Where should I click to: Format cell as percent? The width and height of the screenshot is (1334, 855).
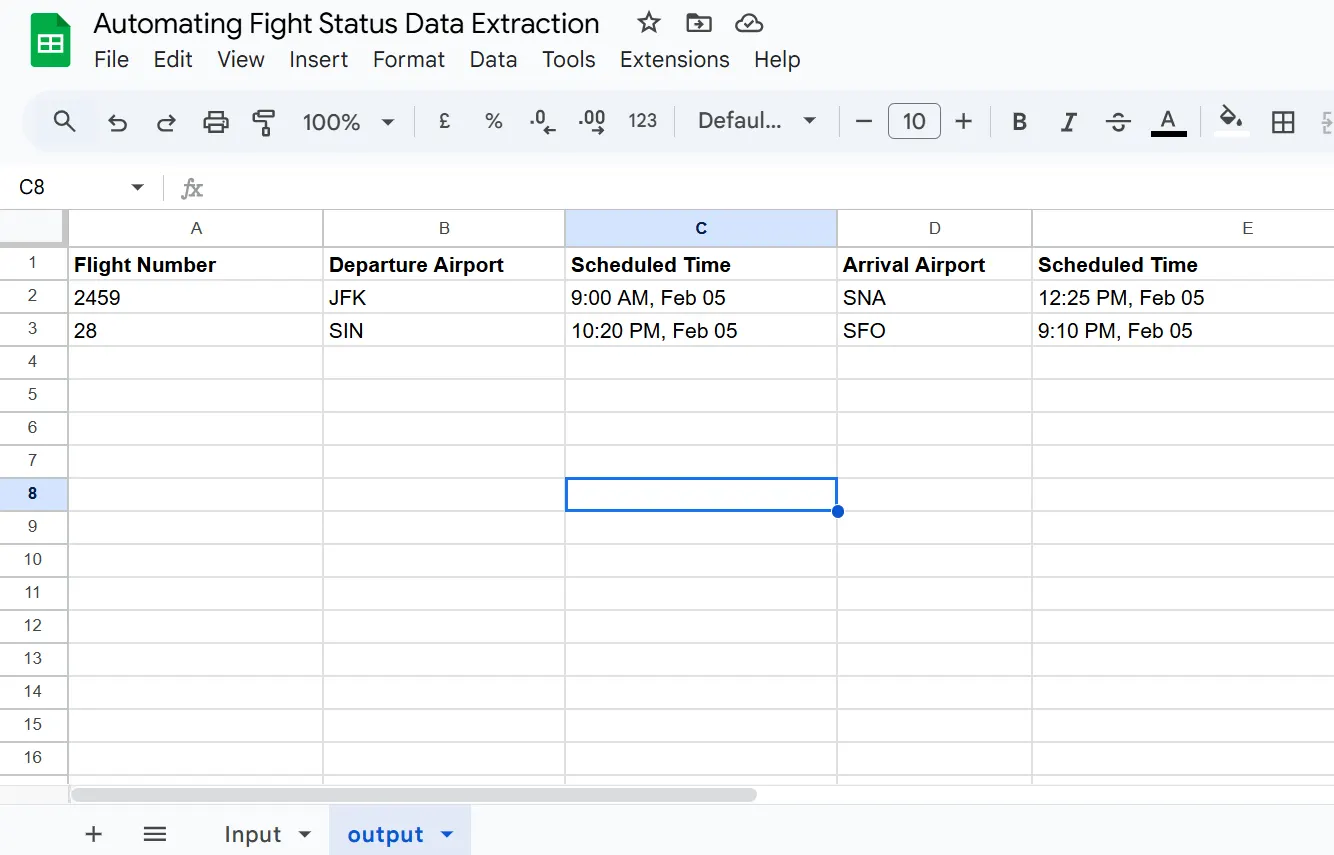pos(493,121)
